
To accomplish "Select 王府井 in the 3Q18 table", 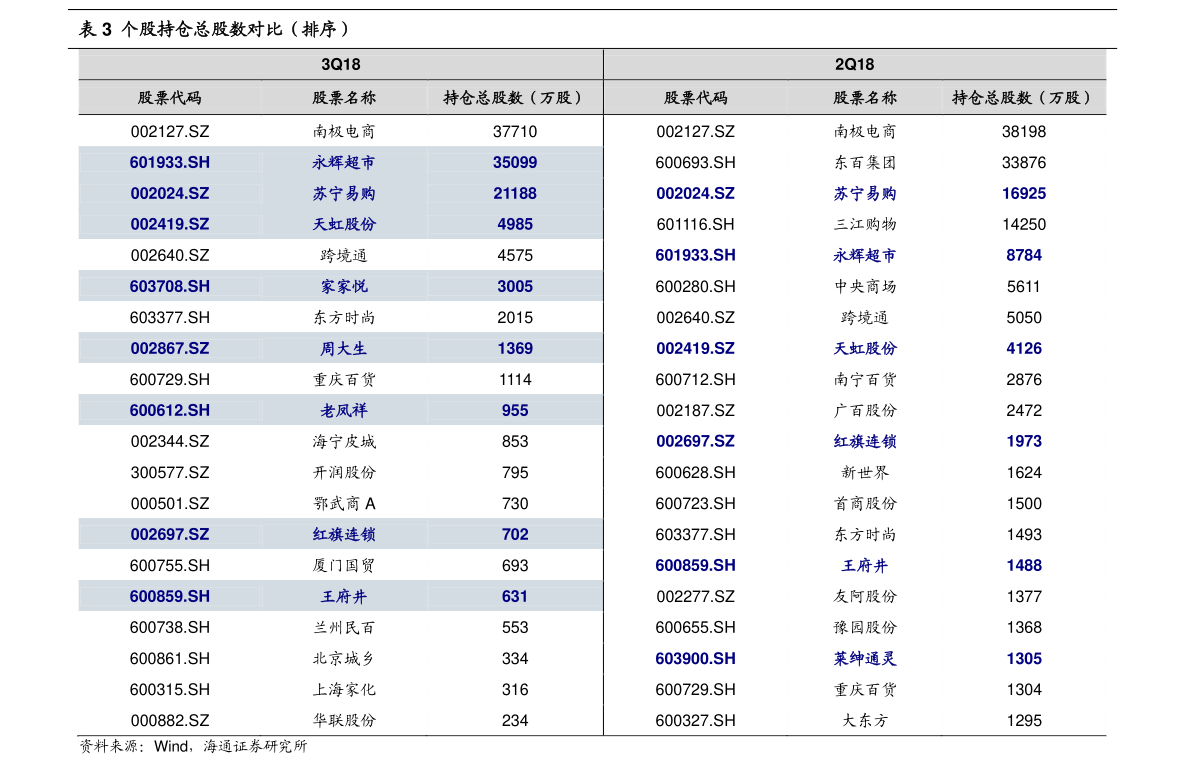I will click(x=344, y=596).
